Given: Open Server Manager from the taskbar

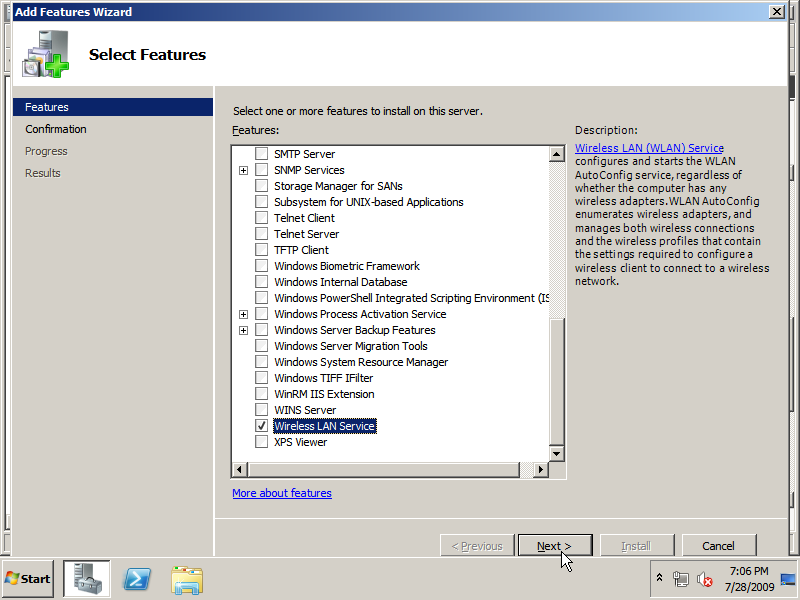Looking at the screenshot, I should (x=86, y=579).
